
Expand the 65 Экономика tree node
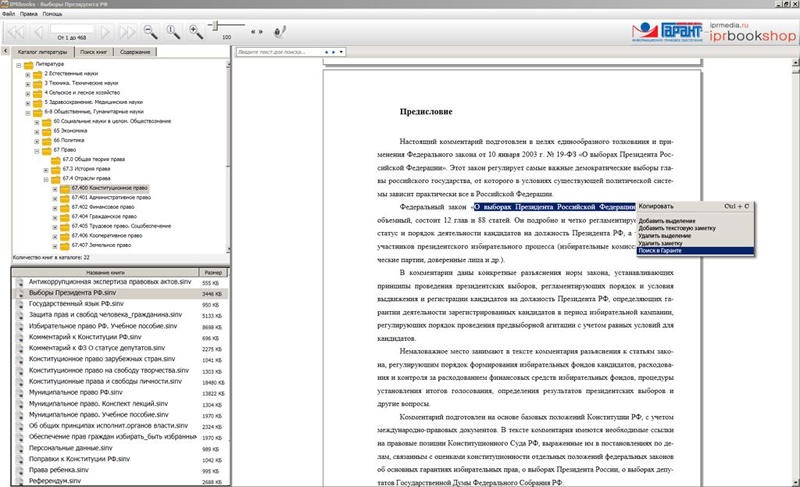pos(36,130)
